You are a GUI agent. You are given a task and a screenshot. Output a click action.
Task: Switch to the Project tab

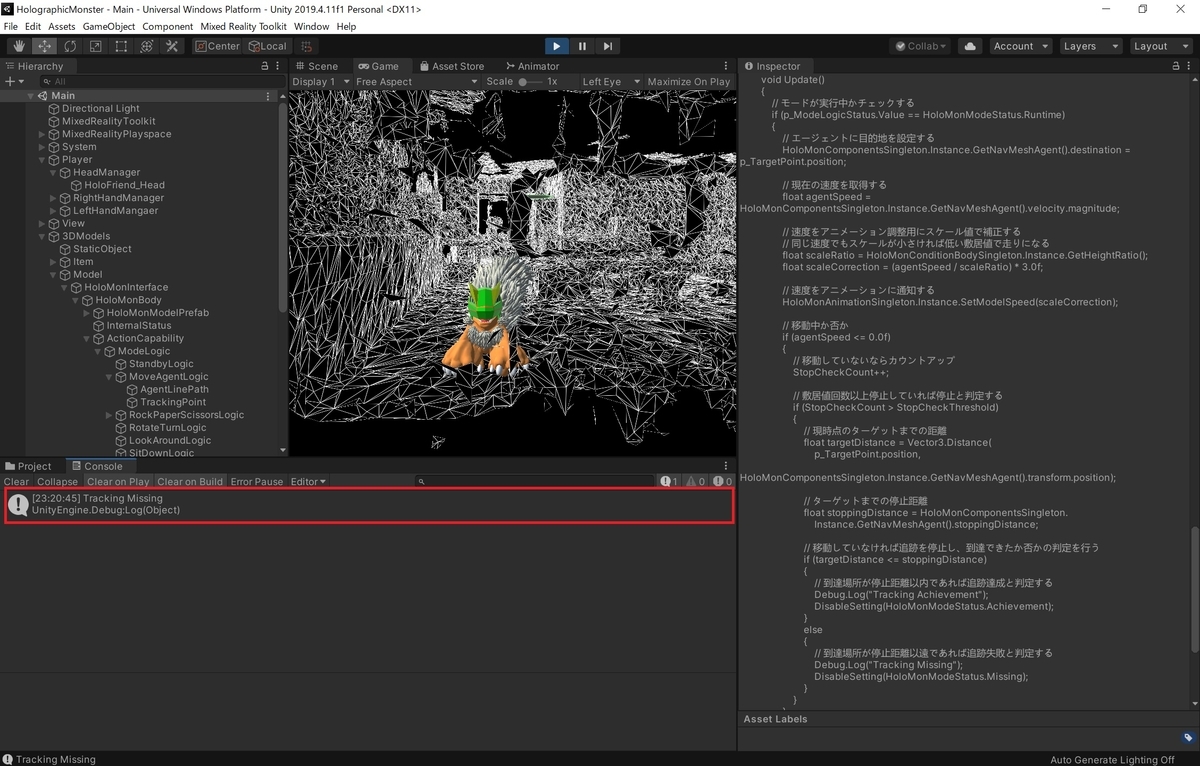coord(28,466)
